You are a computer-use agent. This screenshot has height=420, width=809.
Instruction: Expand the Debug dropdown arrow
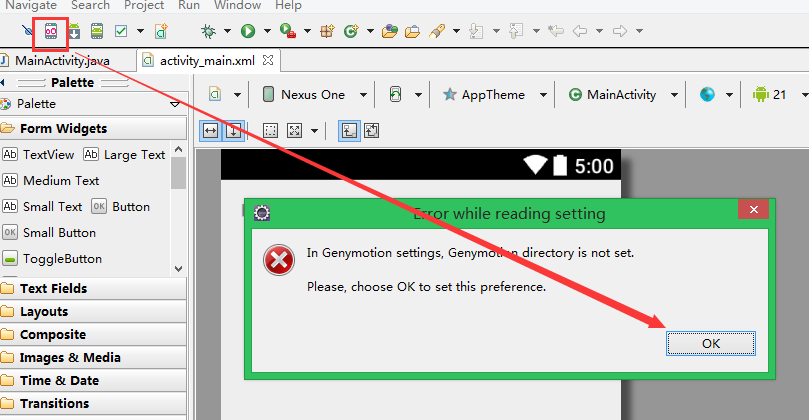227,31
